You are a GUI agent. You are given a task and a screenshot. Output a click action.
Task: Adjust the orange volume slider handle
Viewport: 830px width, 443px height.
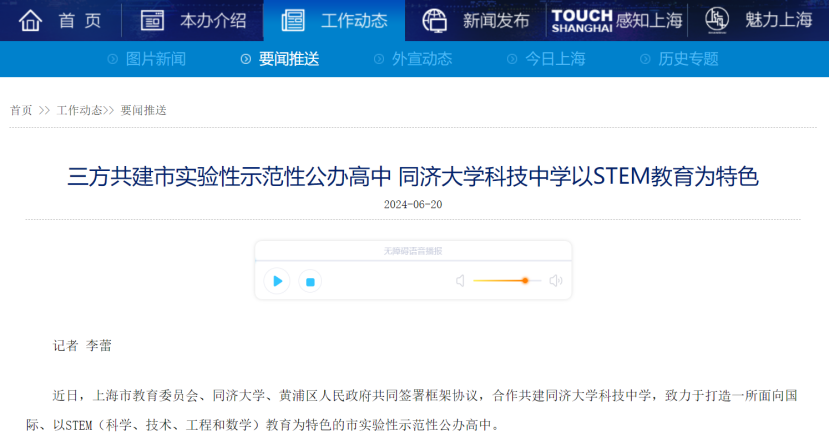click(525, 281)
